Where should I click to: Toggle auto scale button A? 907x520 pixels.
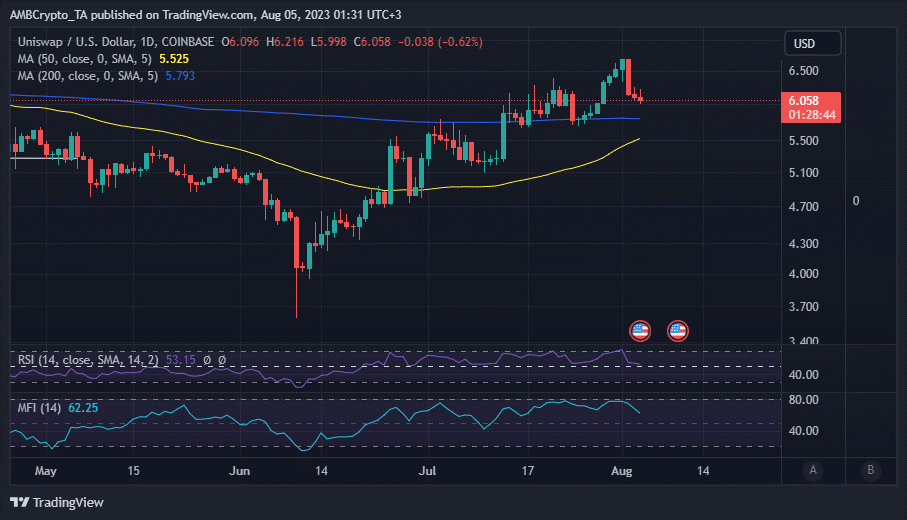point(813,470)
